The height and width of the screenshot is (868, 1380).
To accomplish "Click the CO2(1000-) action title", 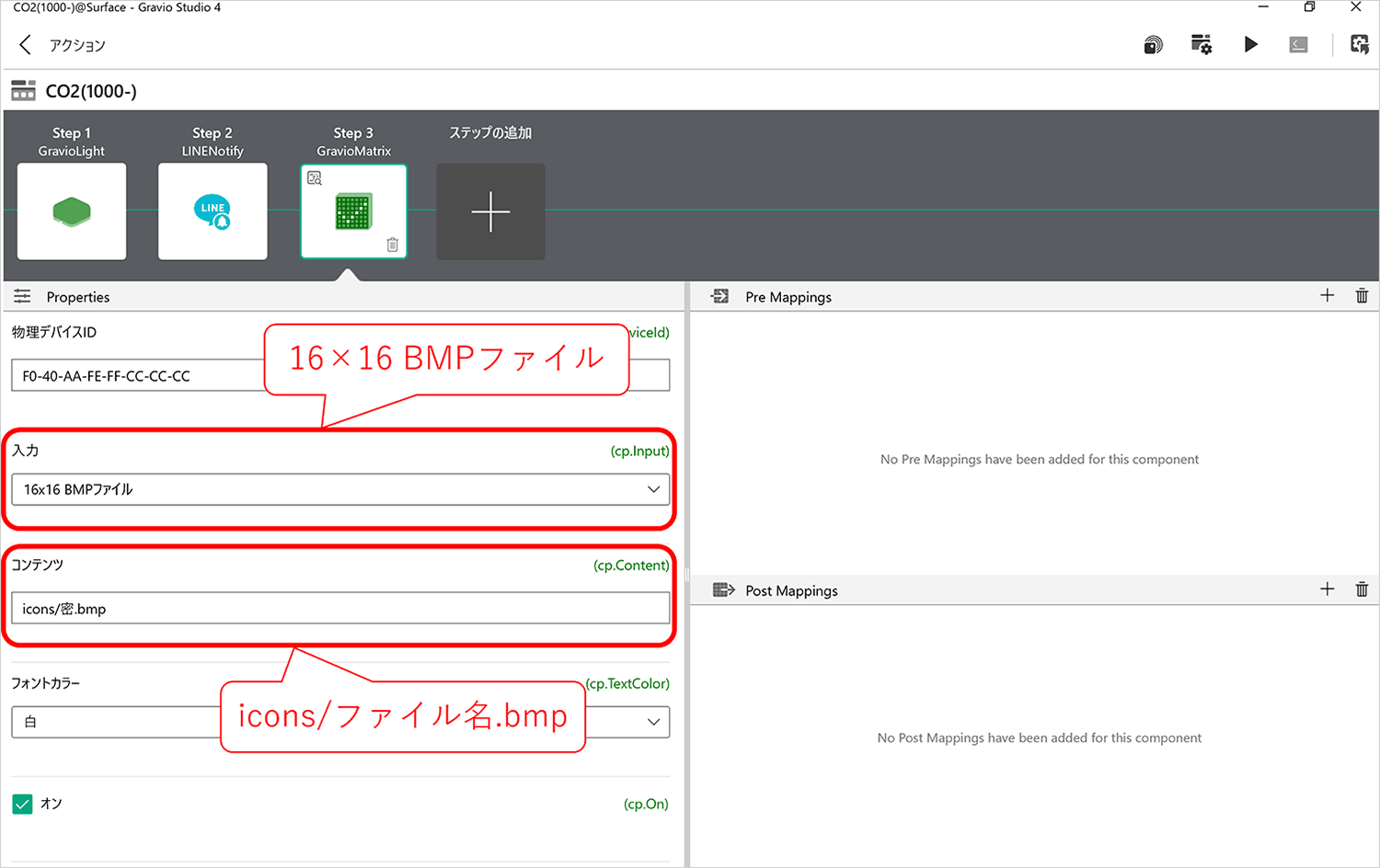I will (x=91, y=91).
